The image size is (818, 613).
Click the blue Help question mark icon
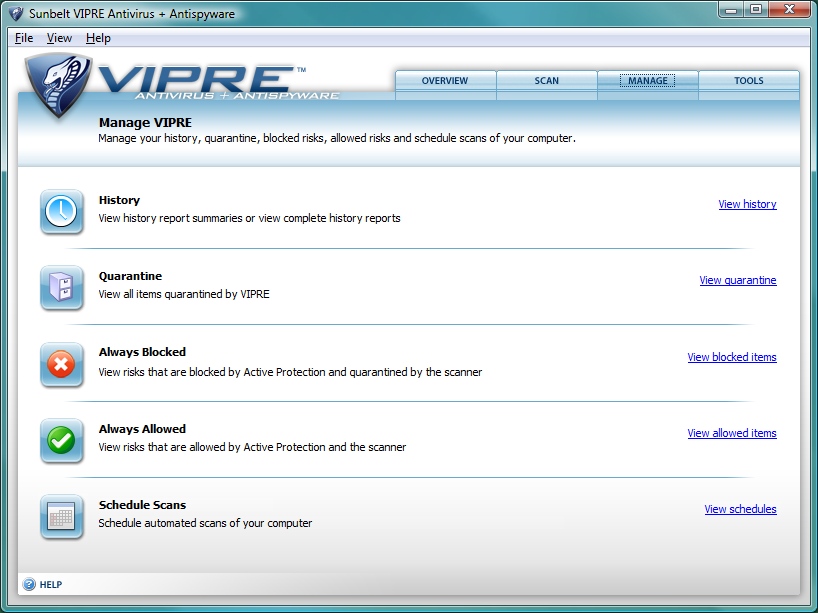[x=29, y=584]
